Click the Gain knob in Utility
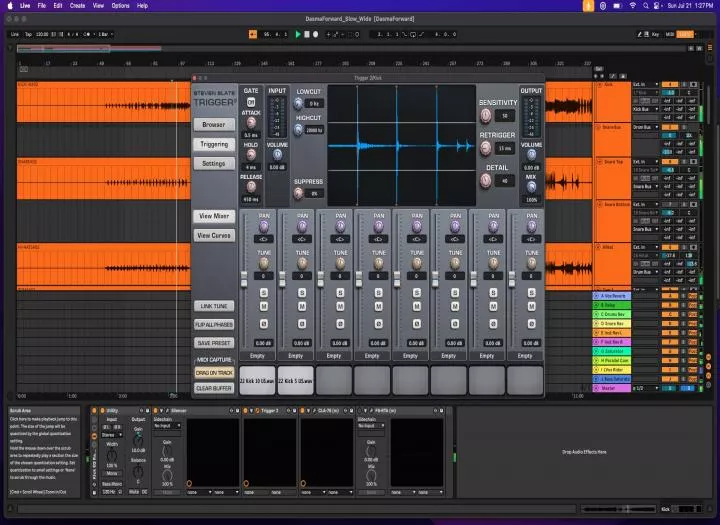The height and width of the screenshot is (525, 720). (x=138, y=440)
